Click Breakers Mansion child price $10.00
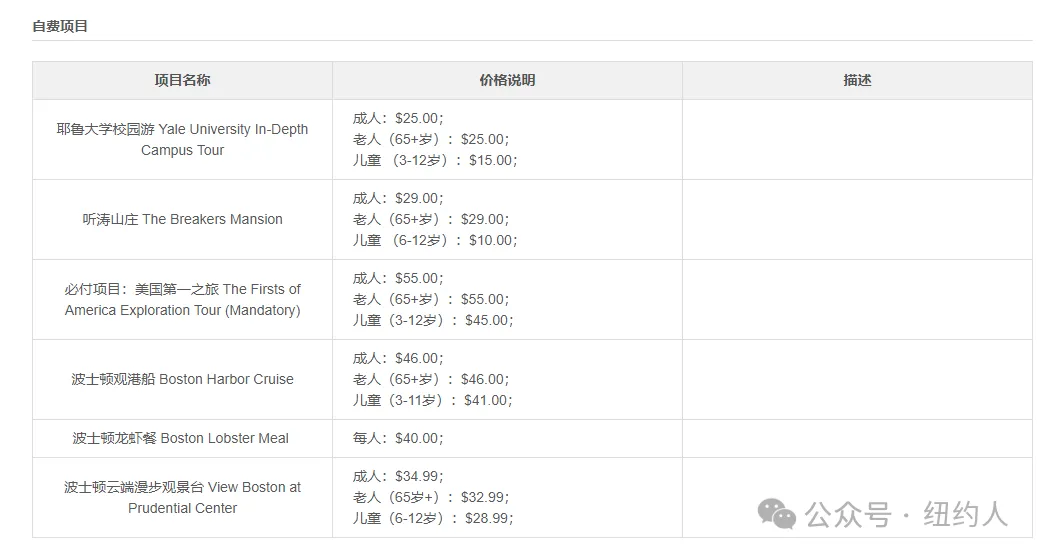The width and height of the screenshot is (1042, 557). tap(490, 241)
